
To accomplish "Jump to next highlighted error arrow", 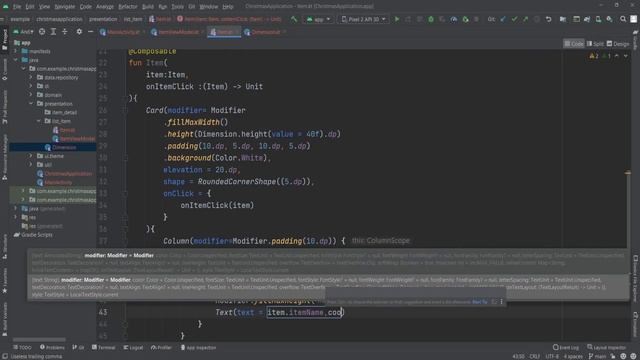I will (x=626, y=56).
